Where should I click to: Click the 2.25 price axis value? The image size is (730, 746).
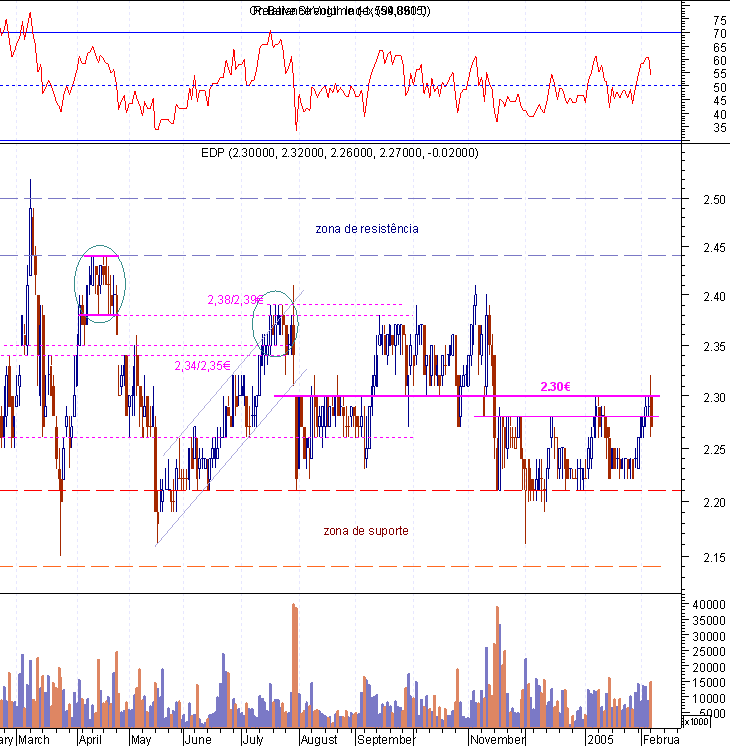tap(714, 450)
